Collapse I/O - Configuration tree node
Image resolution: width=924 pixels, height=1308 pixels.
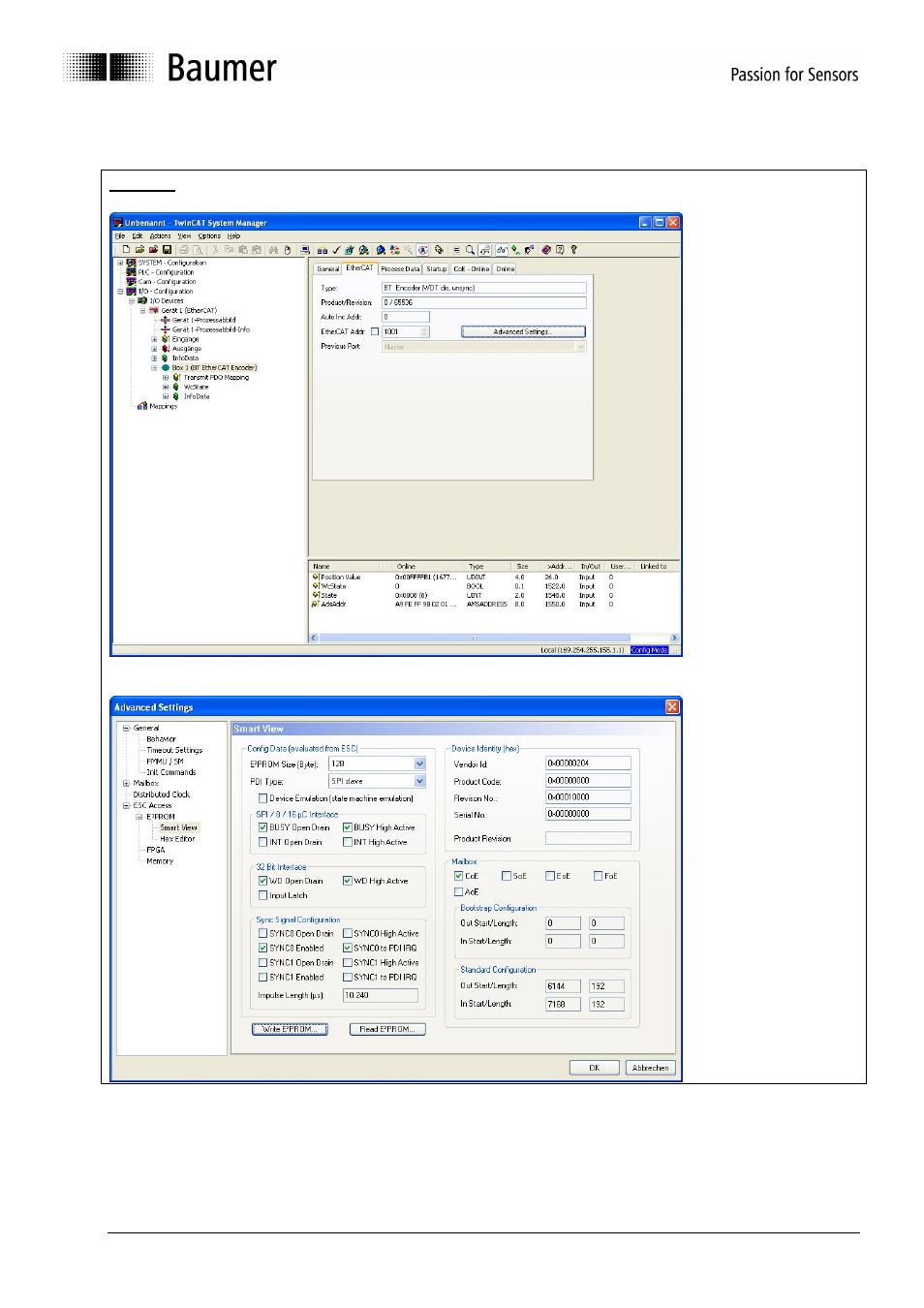(x=121, y=291)
